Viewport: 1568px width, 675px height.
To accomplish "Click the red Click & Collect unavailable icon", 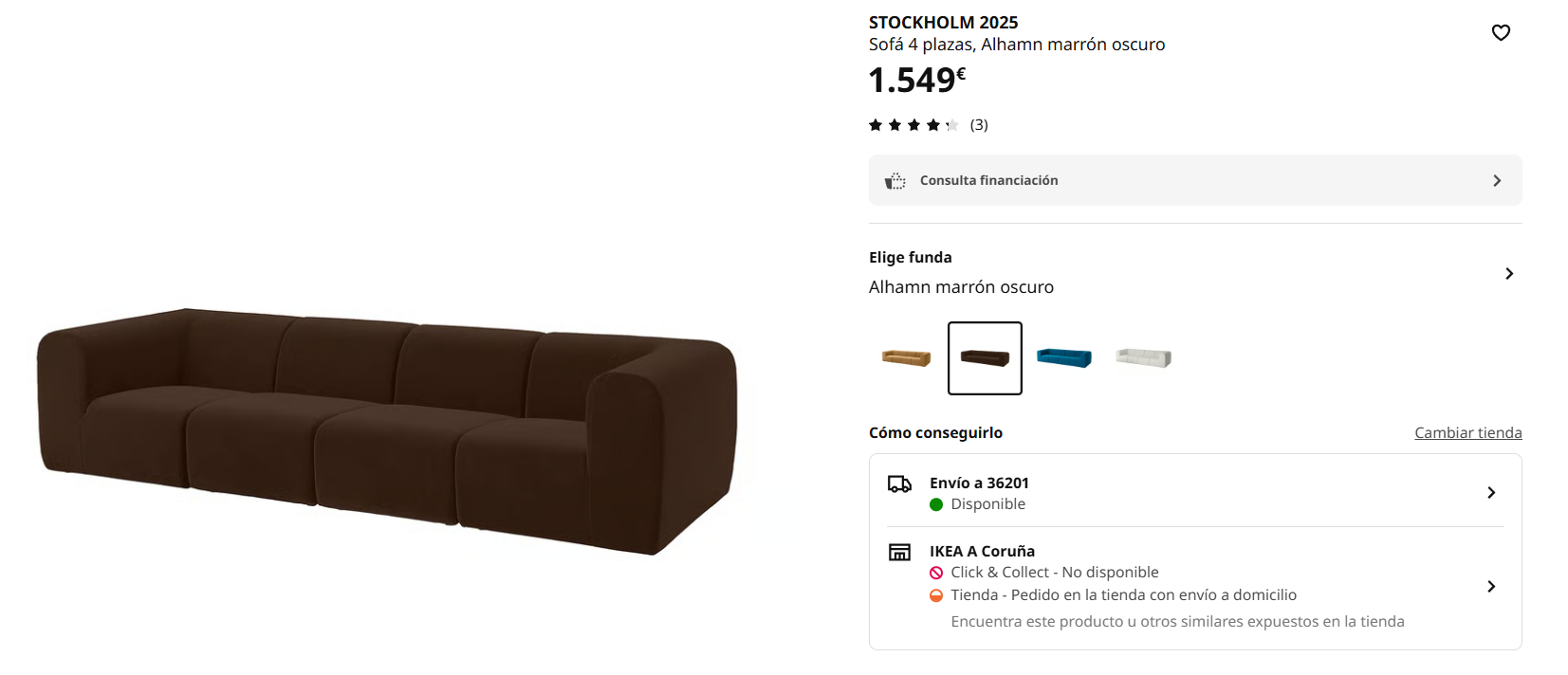I will pyautogui.click(x=936, y=573).
